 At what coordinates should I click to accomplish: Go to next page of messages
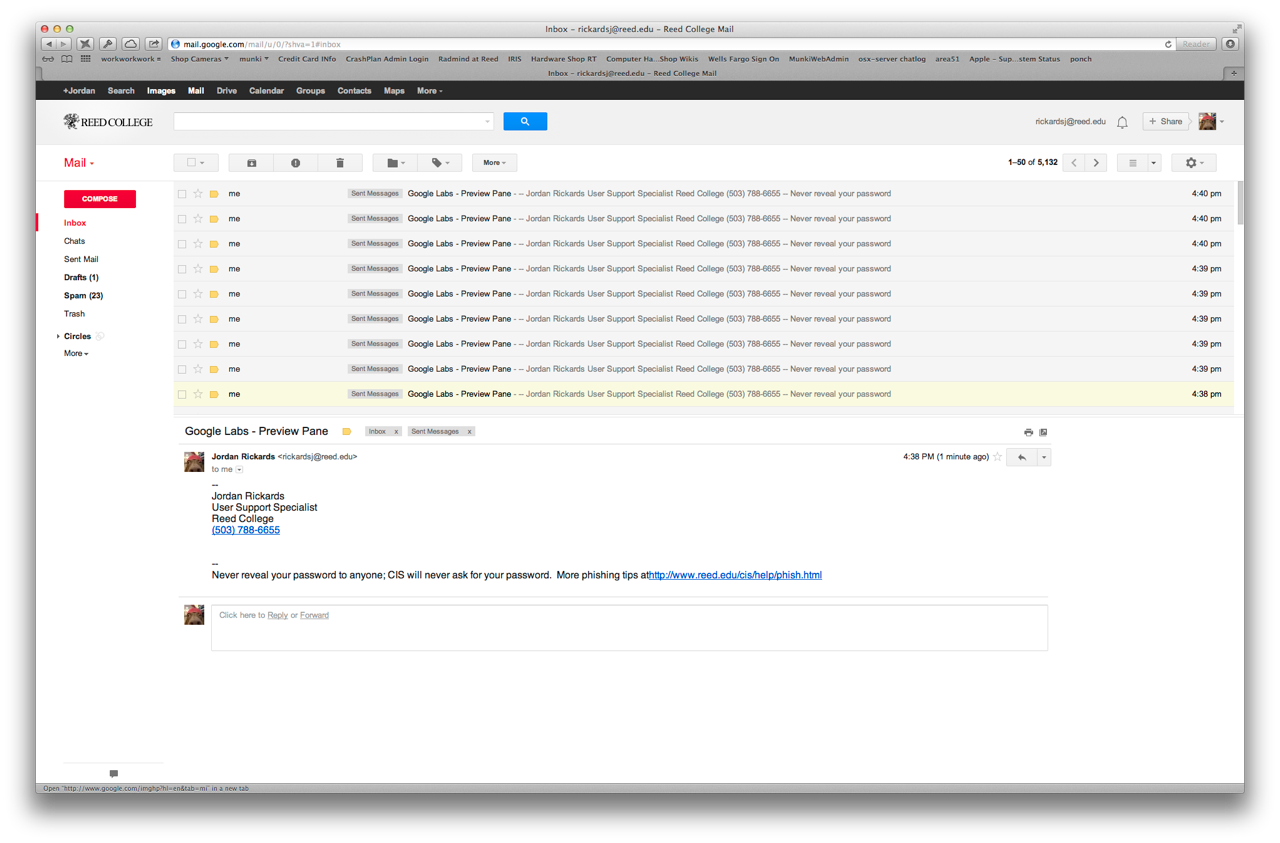tap(1096, 163)
